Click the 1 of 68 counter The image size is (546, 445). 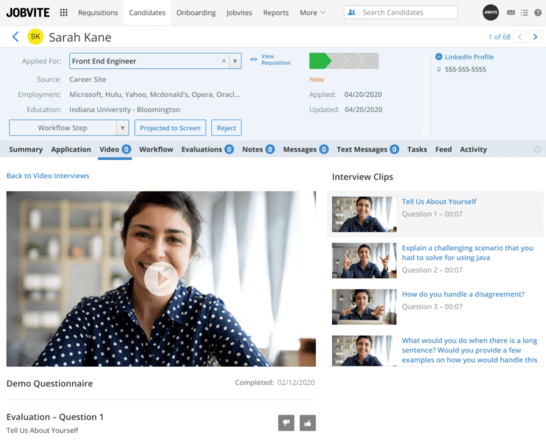coord(499,37)
